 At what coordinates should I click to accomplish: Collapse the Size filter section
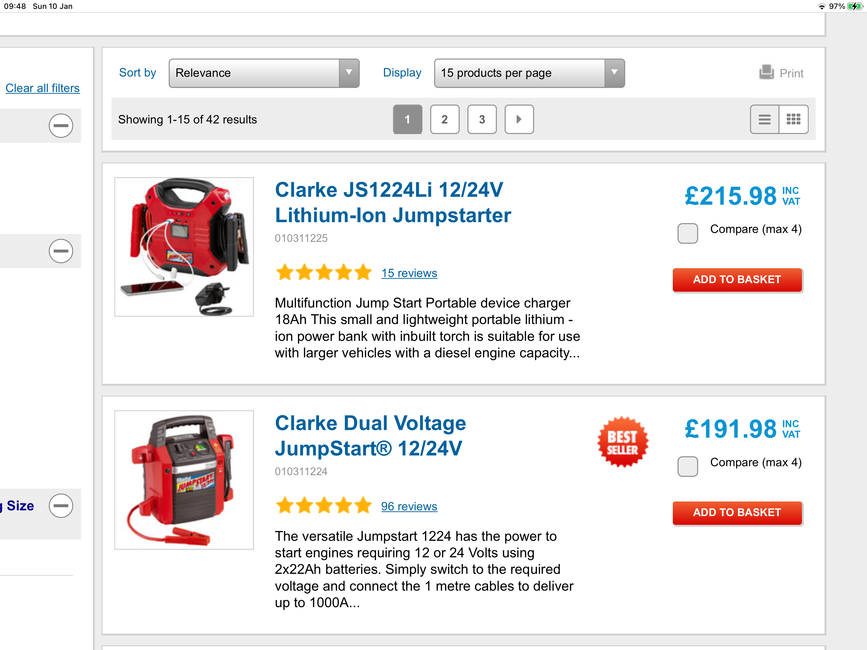click(61, 505)
